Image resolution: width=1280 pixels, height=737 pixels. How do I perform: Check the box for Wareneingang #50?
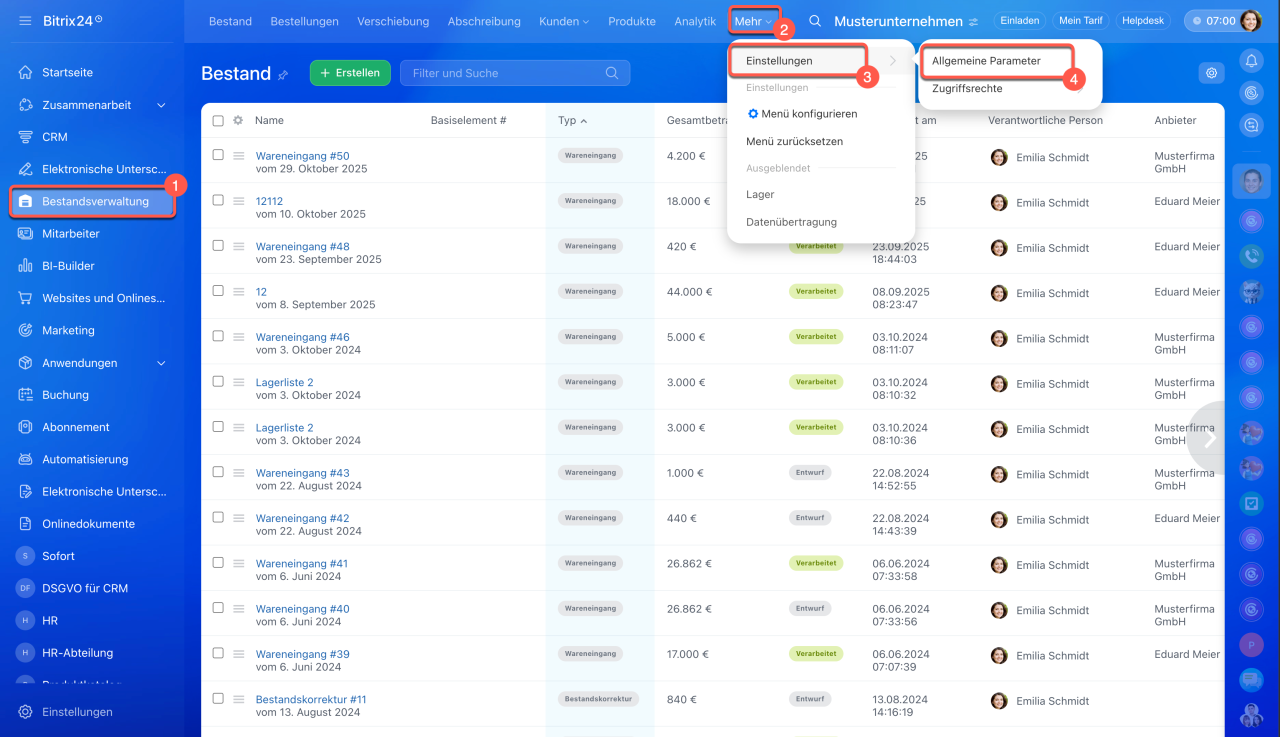(x=218, y=155)
